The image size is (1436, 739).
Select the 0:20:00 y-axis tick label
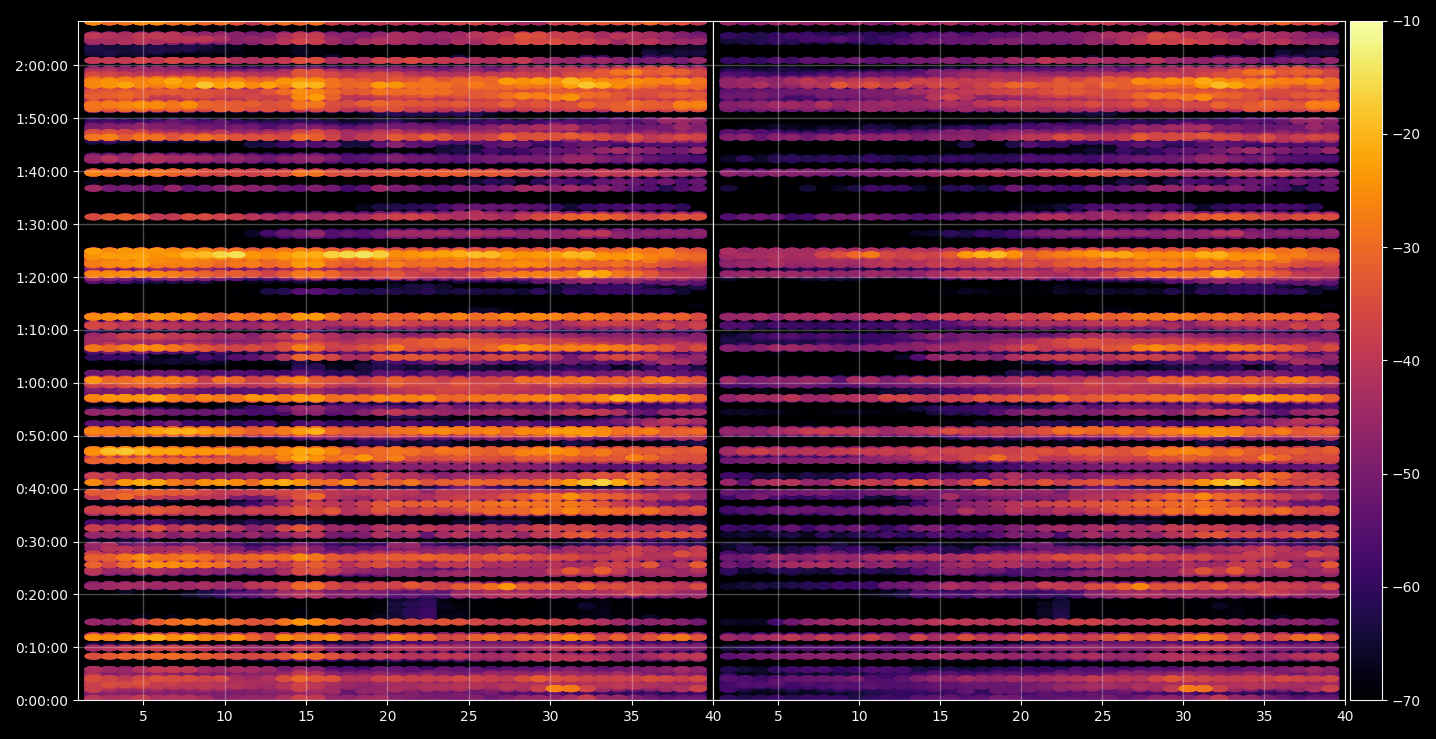pos(41,595)
